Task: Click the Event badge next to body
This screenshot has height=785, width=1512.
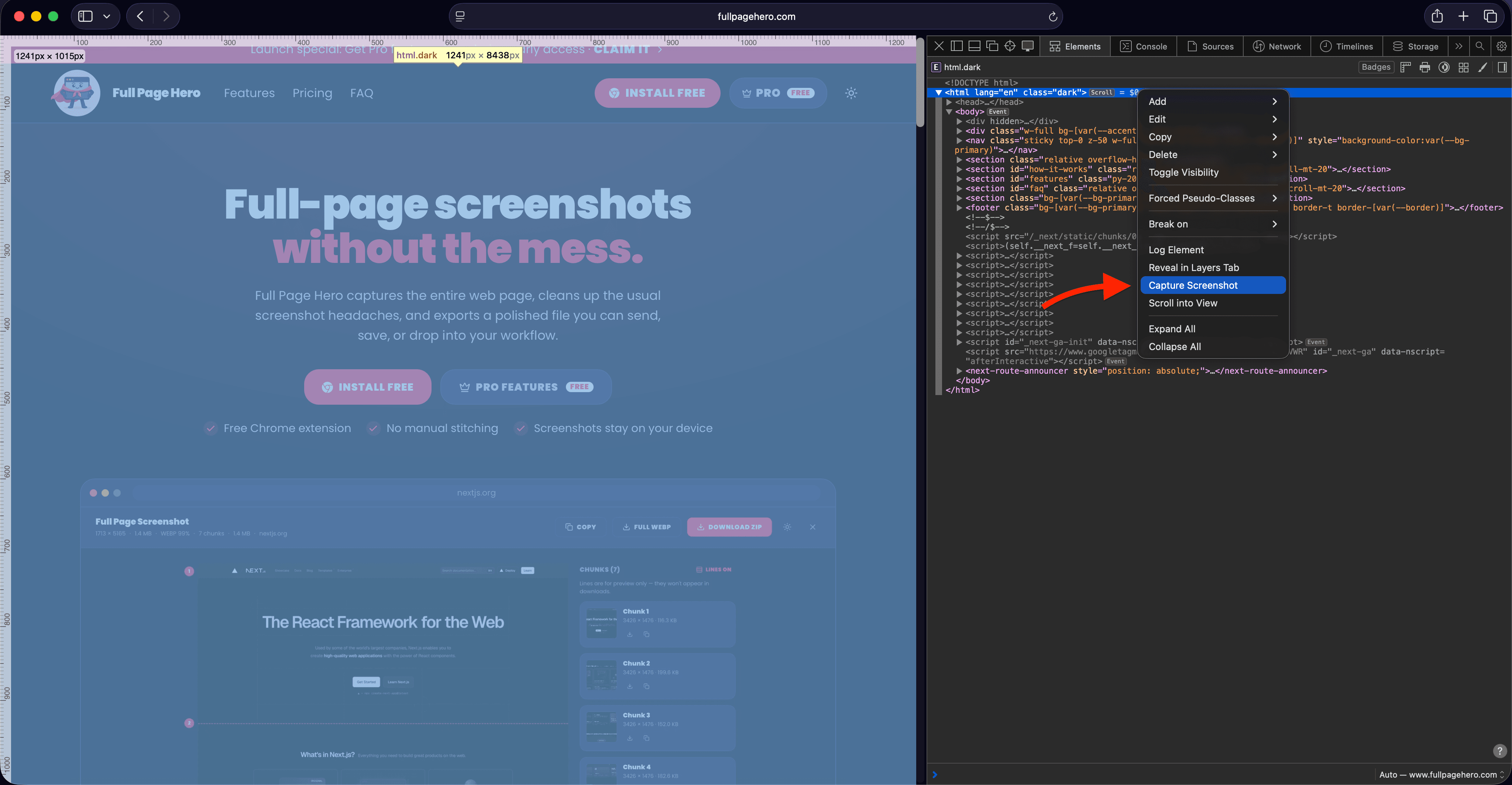Action: (997, 112)
